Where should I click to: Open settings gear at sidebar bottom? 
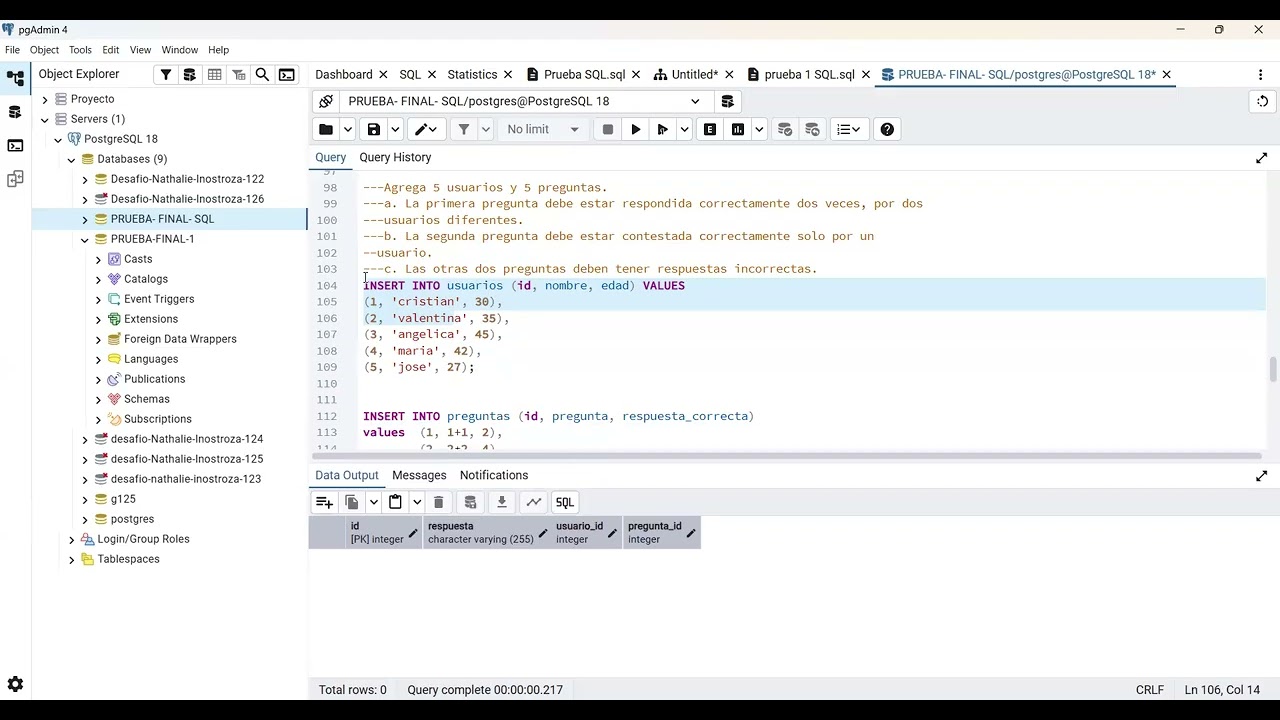coord(15,684)
